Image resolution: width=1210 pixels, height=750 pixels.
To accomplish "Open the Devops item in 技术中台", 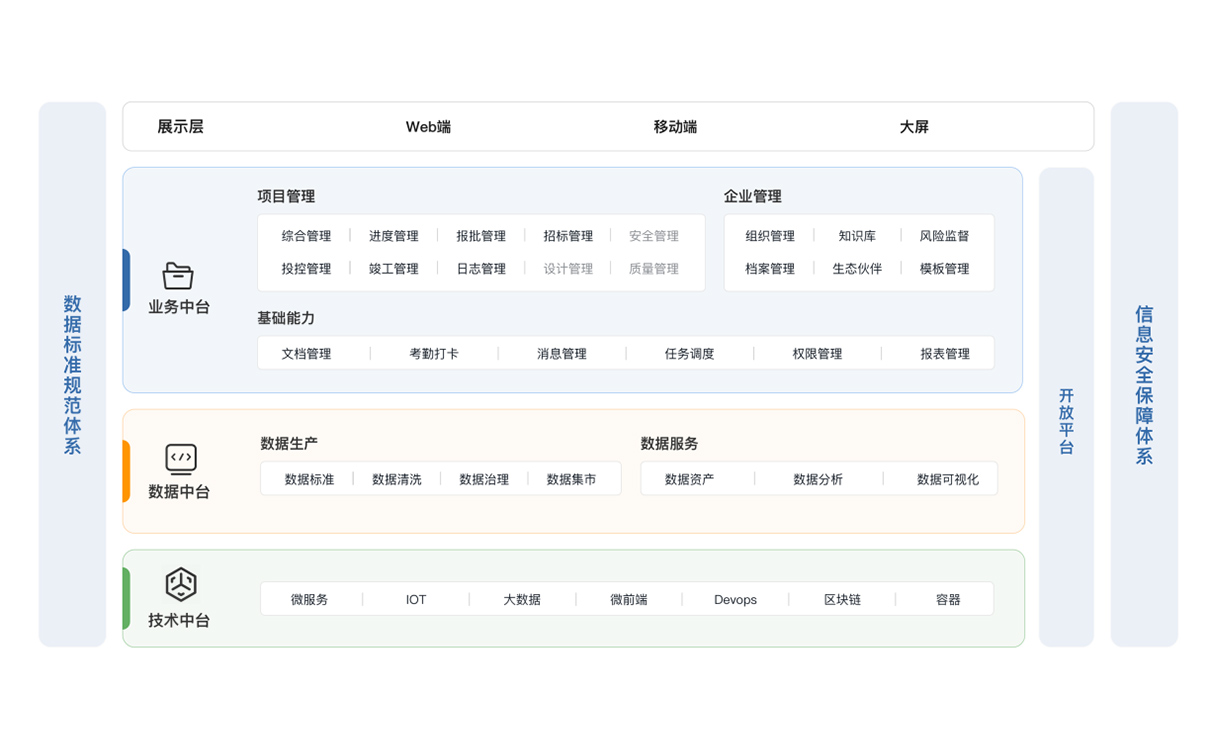I will [x=735, y=600].
